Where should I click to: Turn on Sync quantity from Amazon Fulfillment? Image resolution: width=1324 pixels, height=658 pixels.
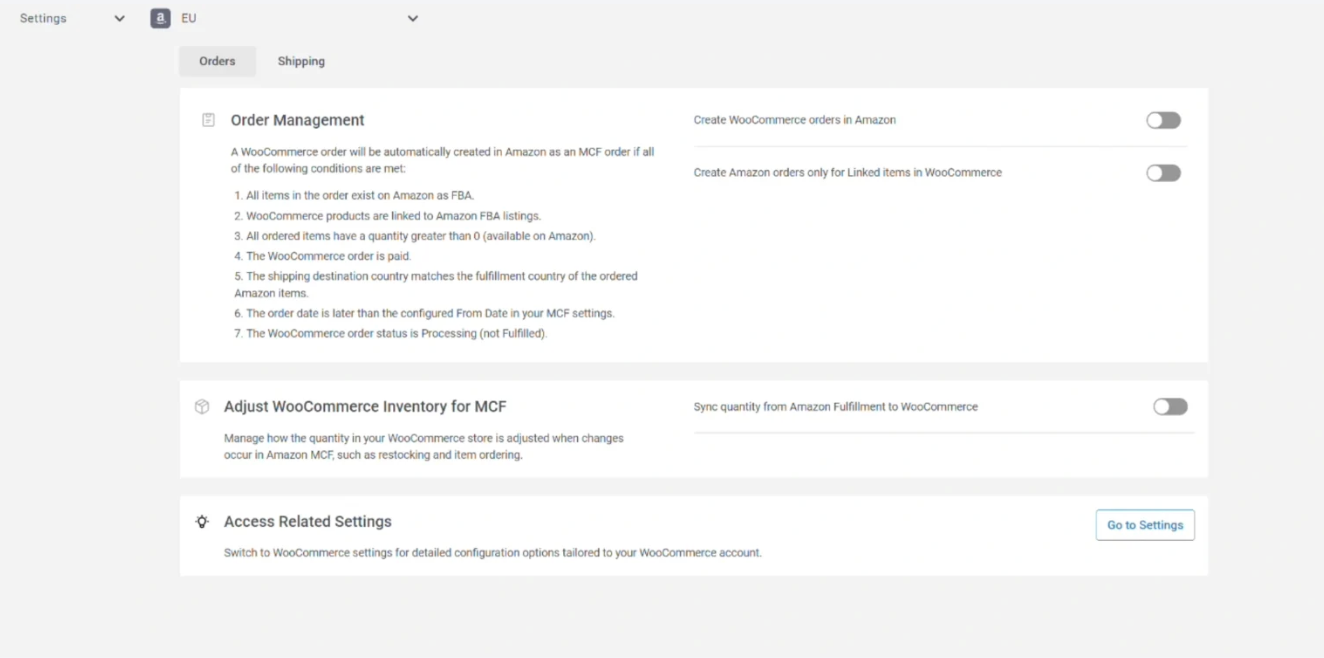click(x=1170, y=407)
